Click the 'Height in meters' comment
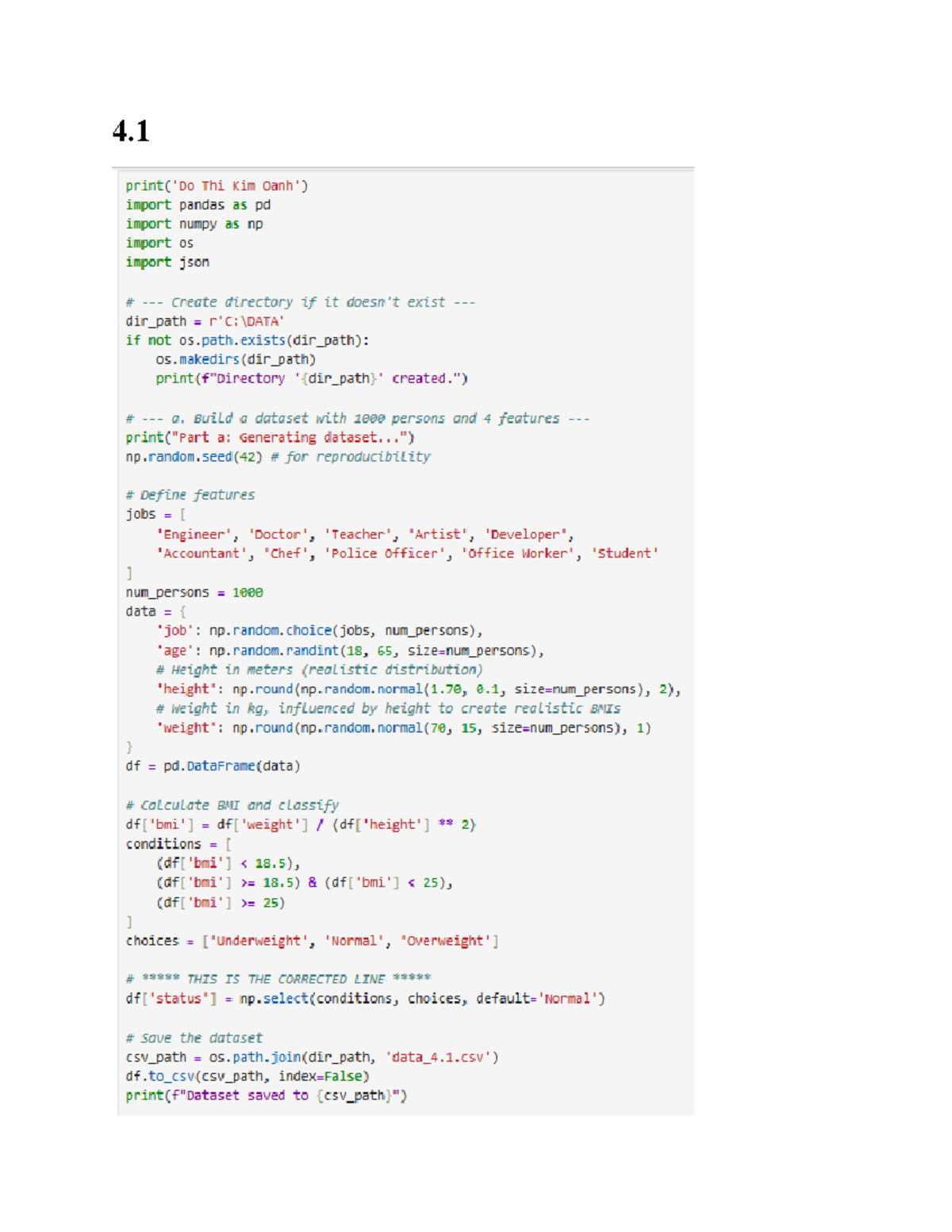This screenshot has width=952, height=1232. click(x=319, y=670)
